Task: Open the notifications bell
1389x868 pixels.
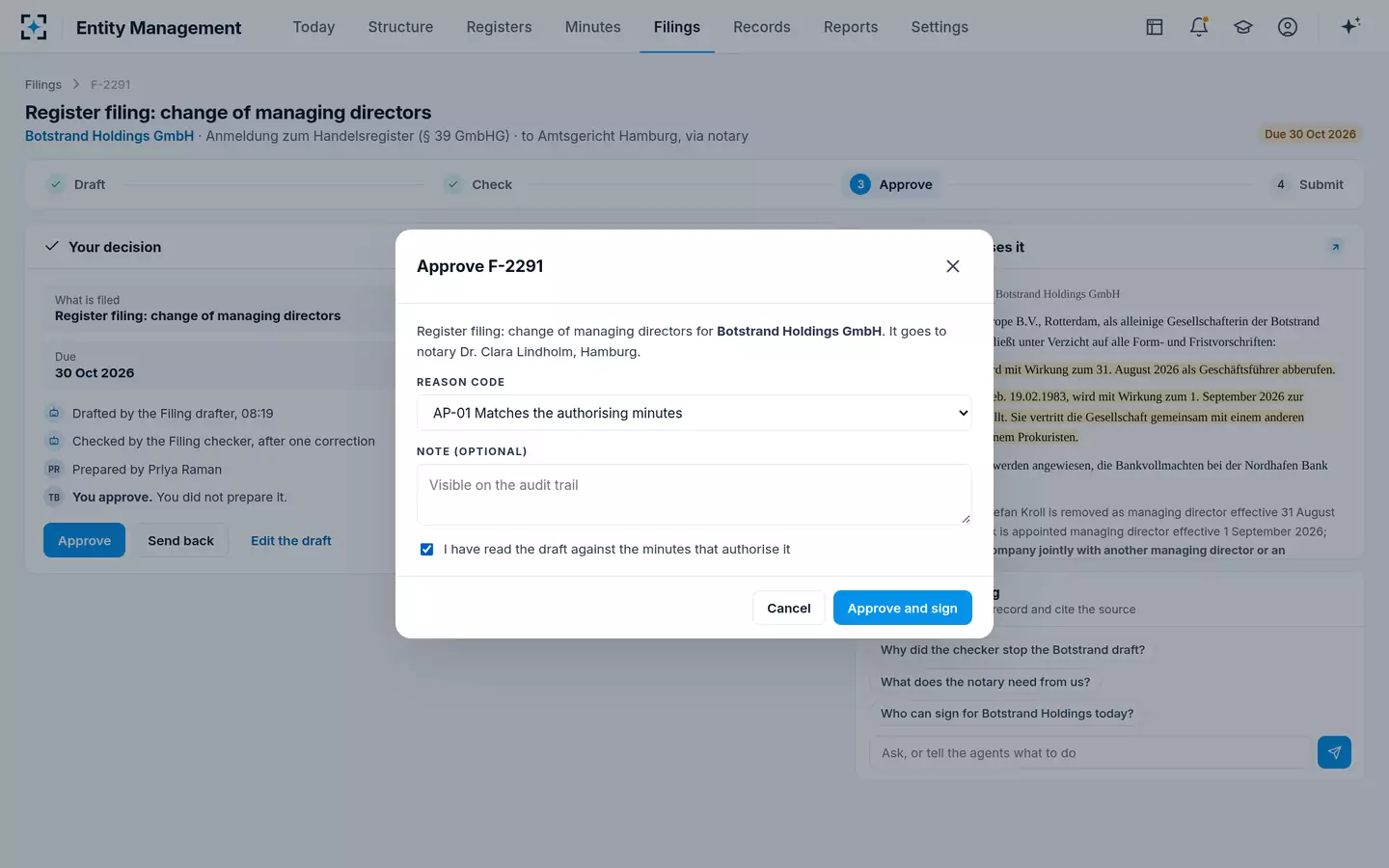Action: 1199,27
